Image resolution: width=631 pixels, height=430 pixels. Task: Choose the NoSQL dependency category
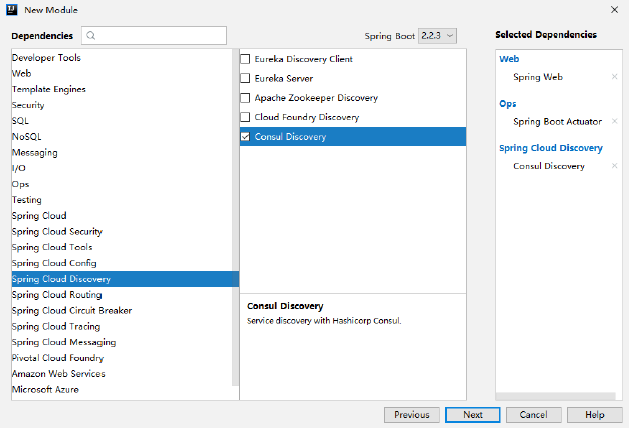(27, 137)
